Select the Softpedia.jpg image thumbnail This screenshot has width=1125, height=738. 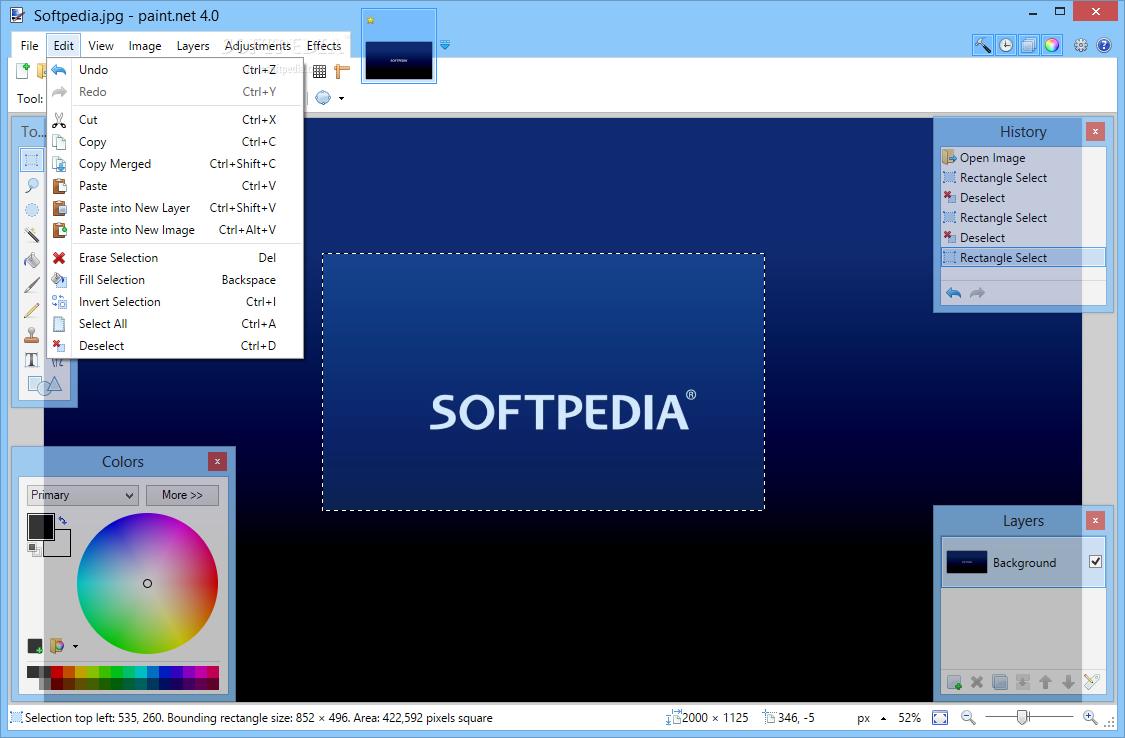399,47
